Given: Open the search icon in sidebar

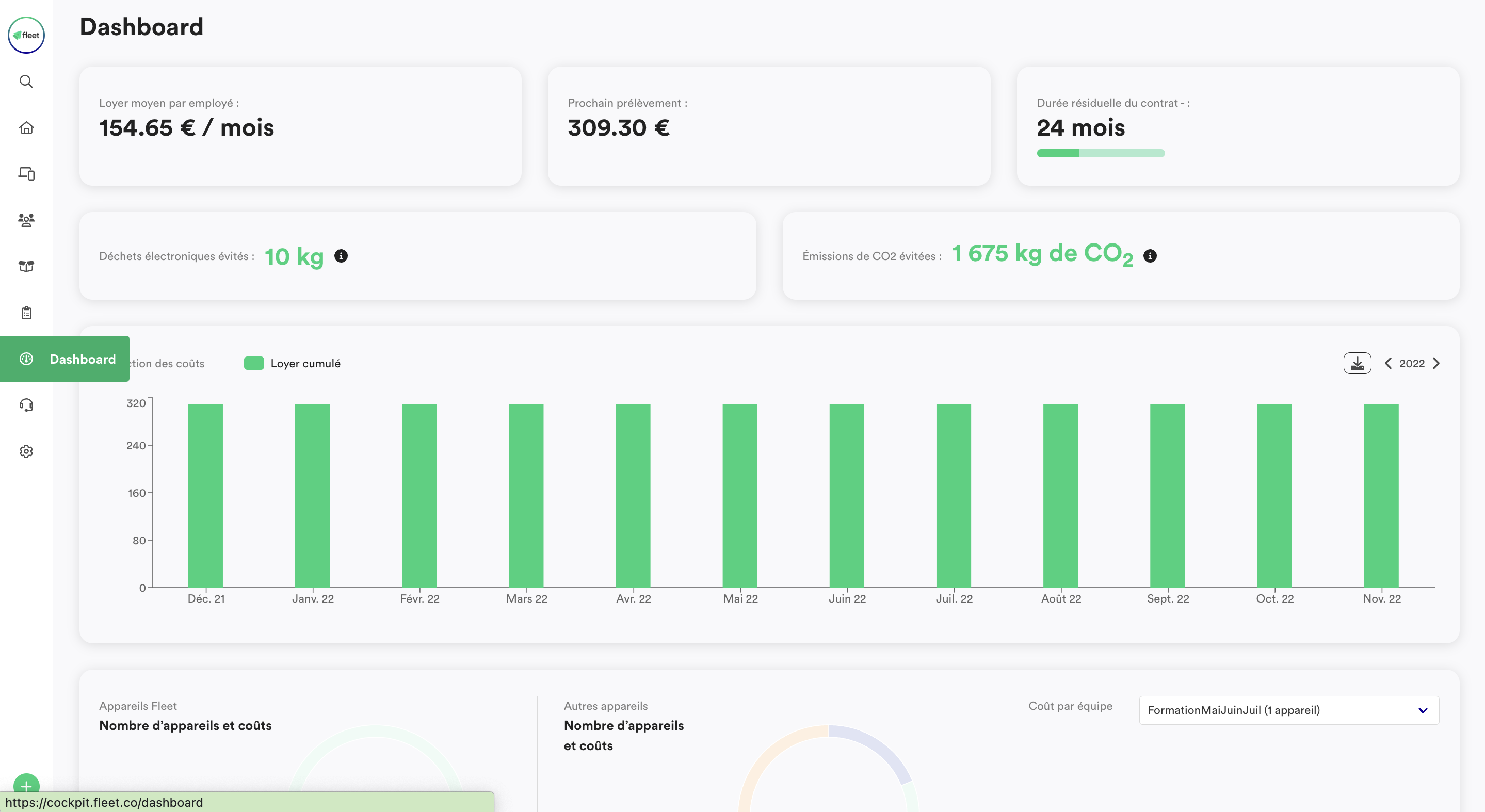Looking at the screenshot, I should click(x=26, y=82).
